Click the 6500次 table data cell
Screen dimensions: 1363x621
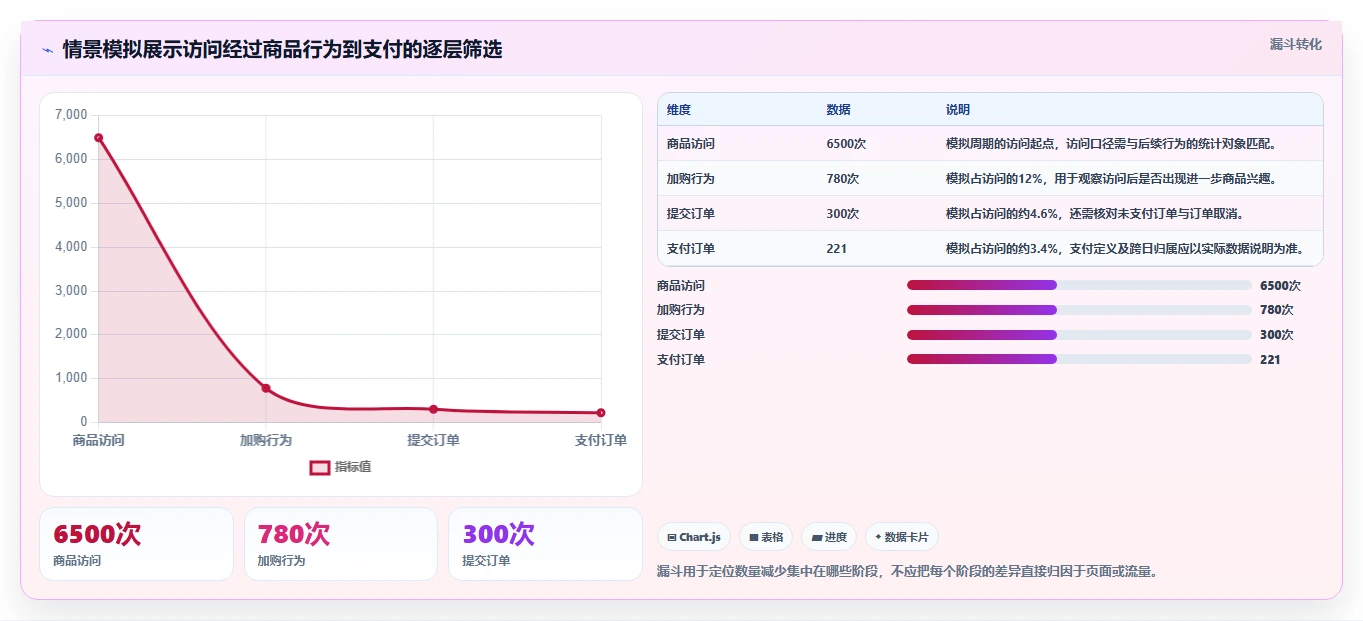pos(846,144)
